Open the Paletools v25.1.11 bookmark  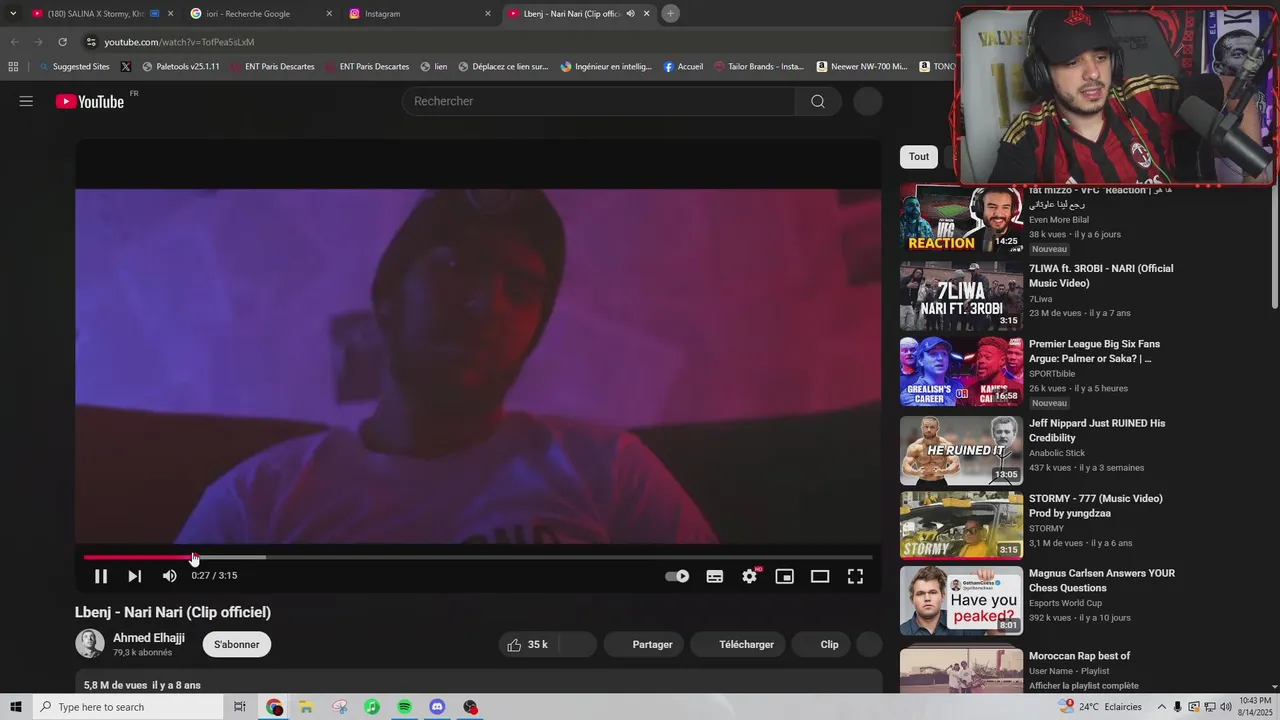click(x=181, y=67)
